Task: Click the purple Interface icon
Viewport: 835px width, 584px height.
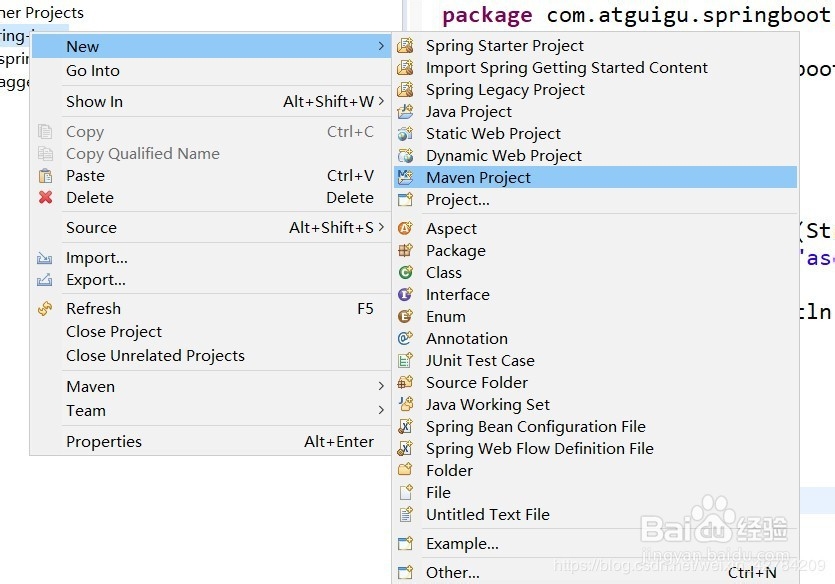Action: pos(405,295)
